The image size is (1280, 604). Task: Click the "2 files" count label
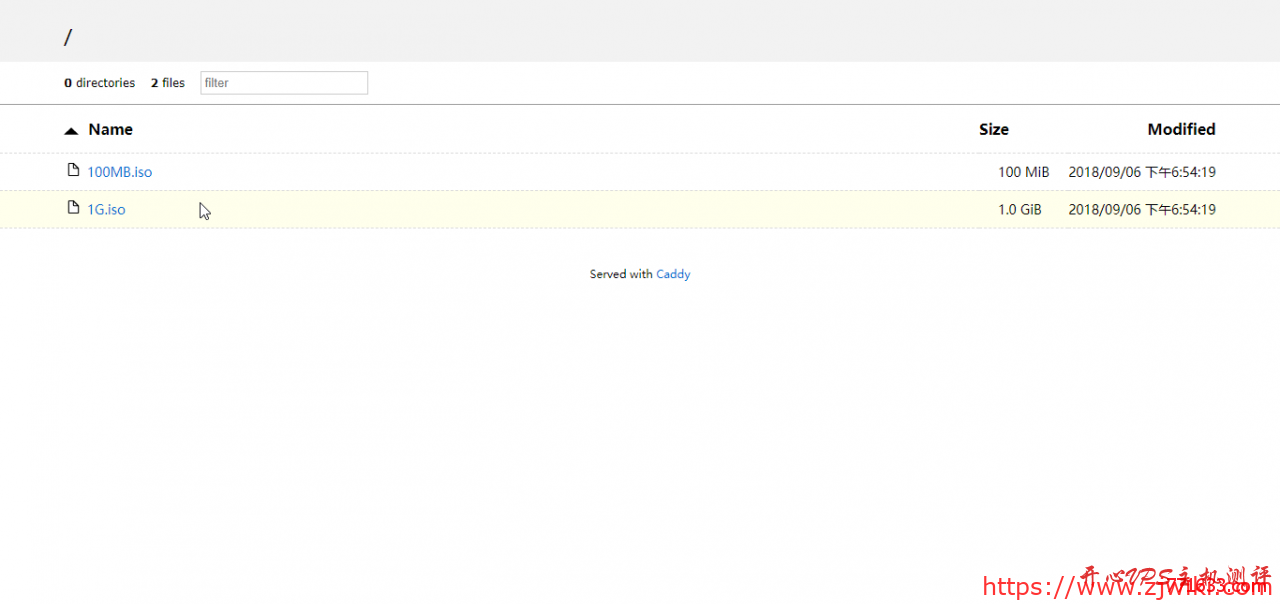click(x=168, y=83)
